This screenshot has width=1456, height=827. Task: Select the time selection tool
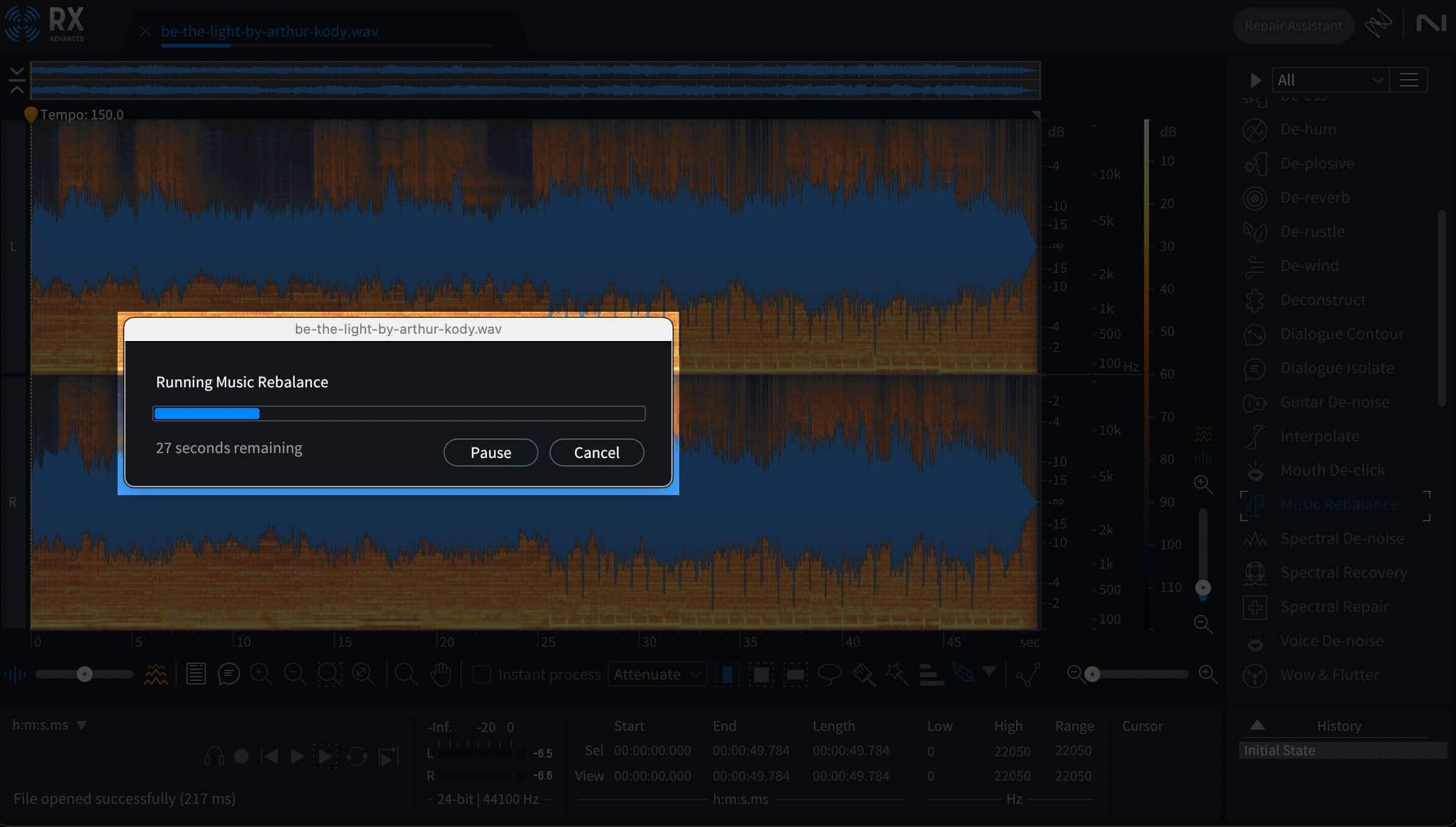pyautogui.click(x=727, y=674)
